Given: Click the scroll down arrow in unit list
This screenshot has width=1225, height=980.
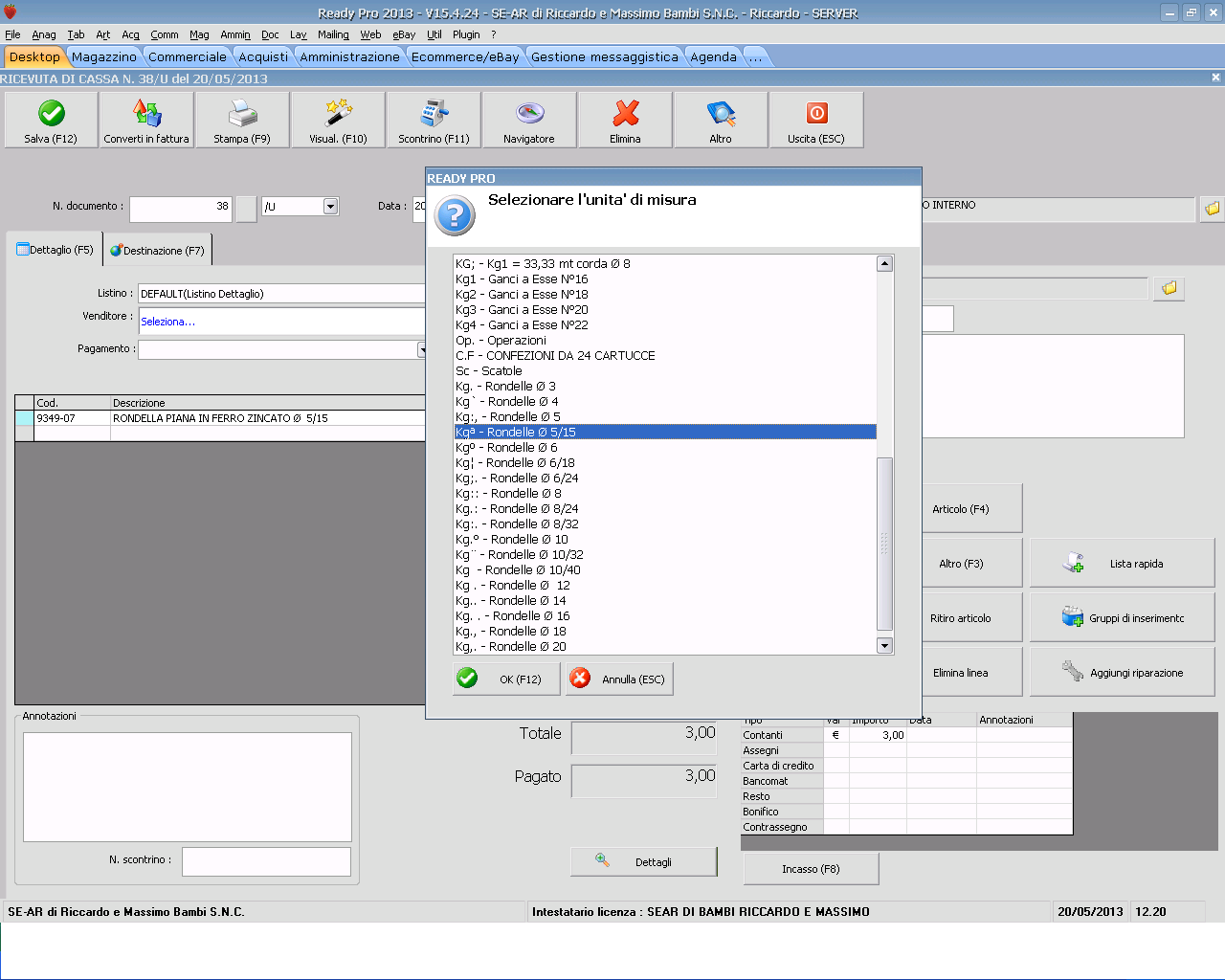Looking at the screenshot, I should point(884,646).
